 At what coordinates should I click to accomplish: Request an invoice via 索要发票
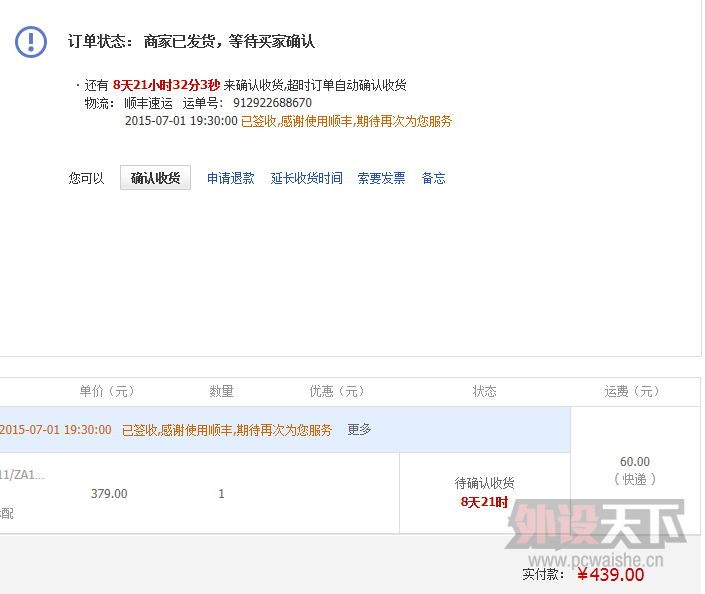[381, 178]
